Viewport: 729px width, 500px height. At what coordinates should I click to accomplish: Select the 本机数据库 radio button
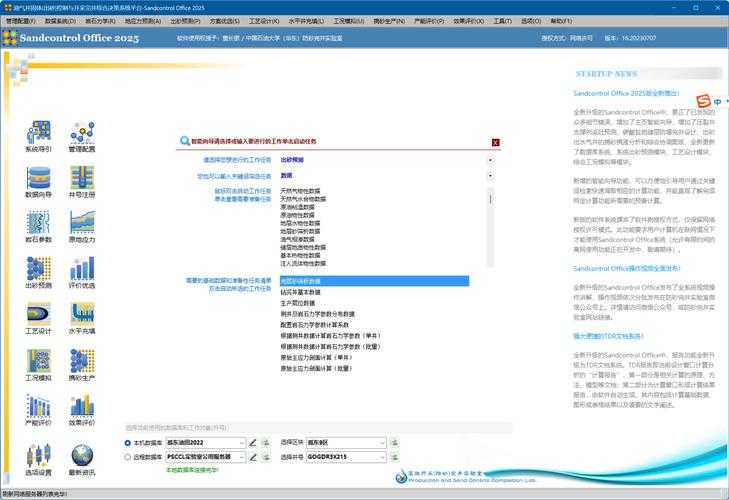(127, 443)
